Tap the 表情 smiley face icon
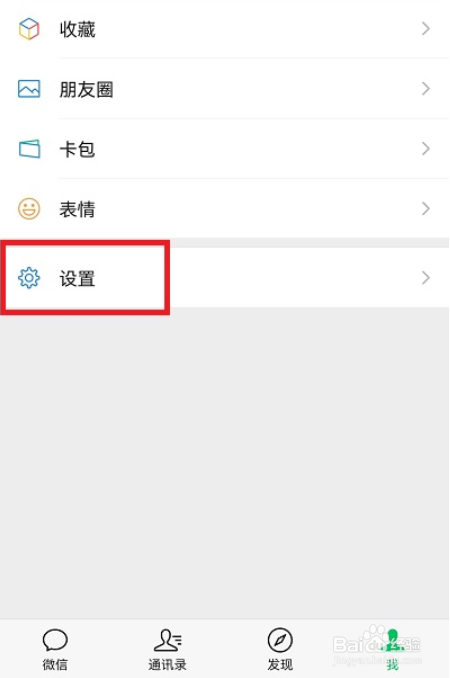450x678 pixels. point(29,209)
